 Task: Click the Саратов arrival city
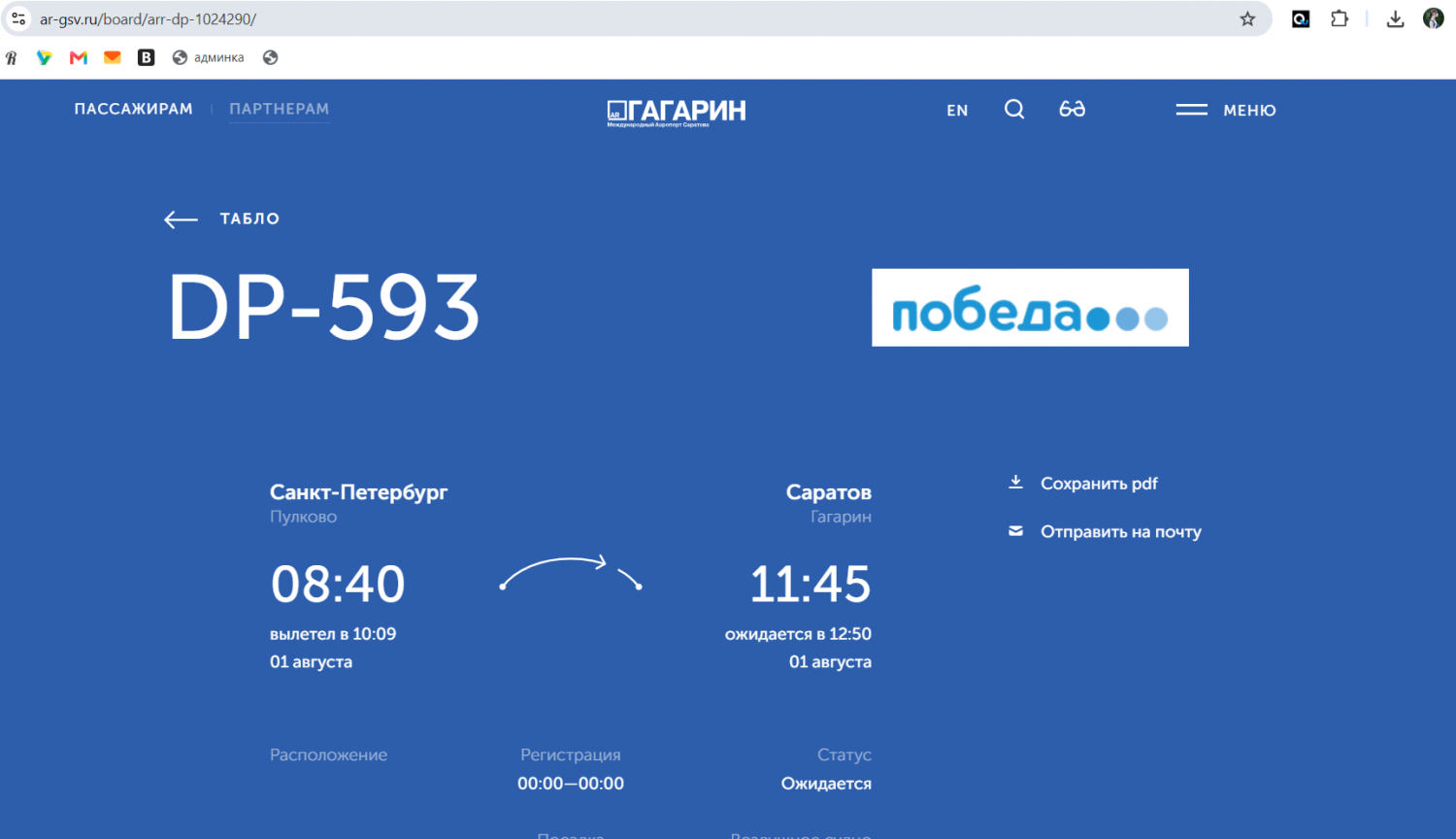829,492
